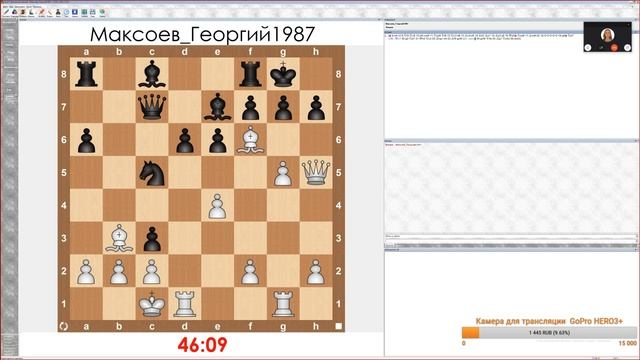The height and width of the screenshot is (360, 640).
Task: Toggle the camera icon in the call widget
Action: click(601, 48)
